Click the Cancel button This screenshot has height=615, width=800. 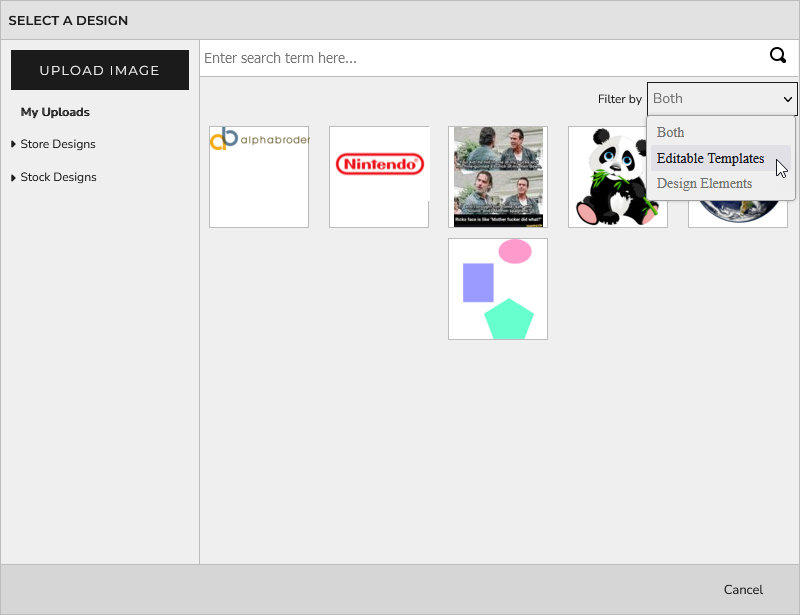(x=743, y=590)
